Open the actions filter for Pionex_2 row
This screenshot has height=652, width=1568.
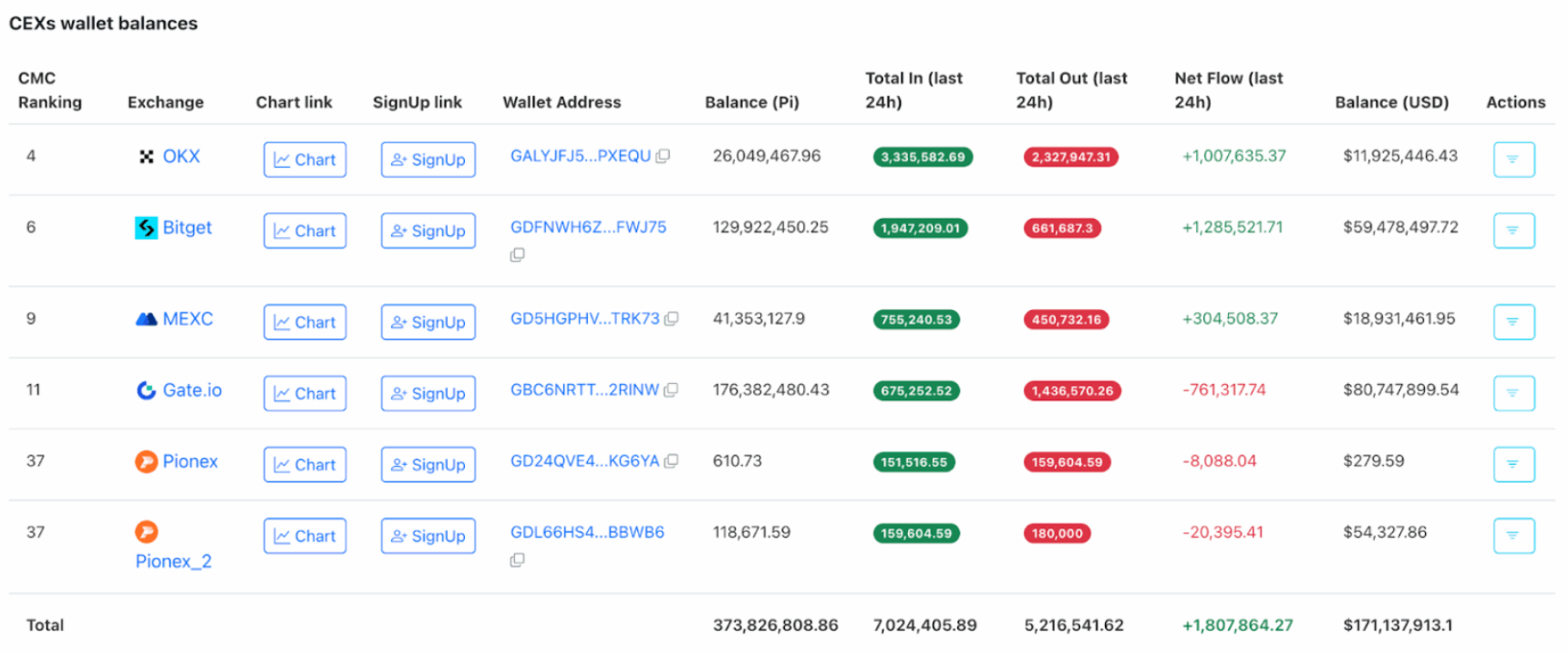pyautogui.click(x=1513, y=536)
